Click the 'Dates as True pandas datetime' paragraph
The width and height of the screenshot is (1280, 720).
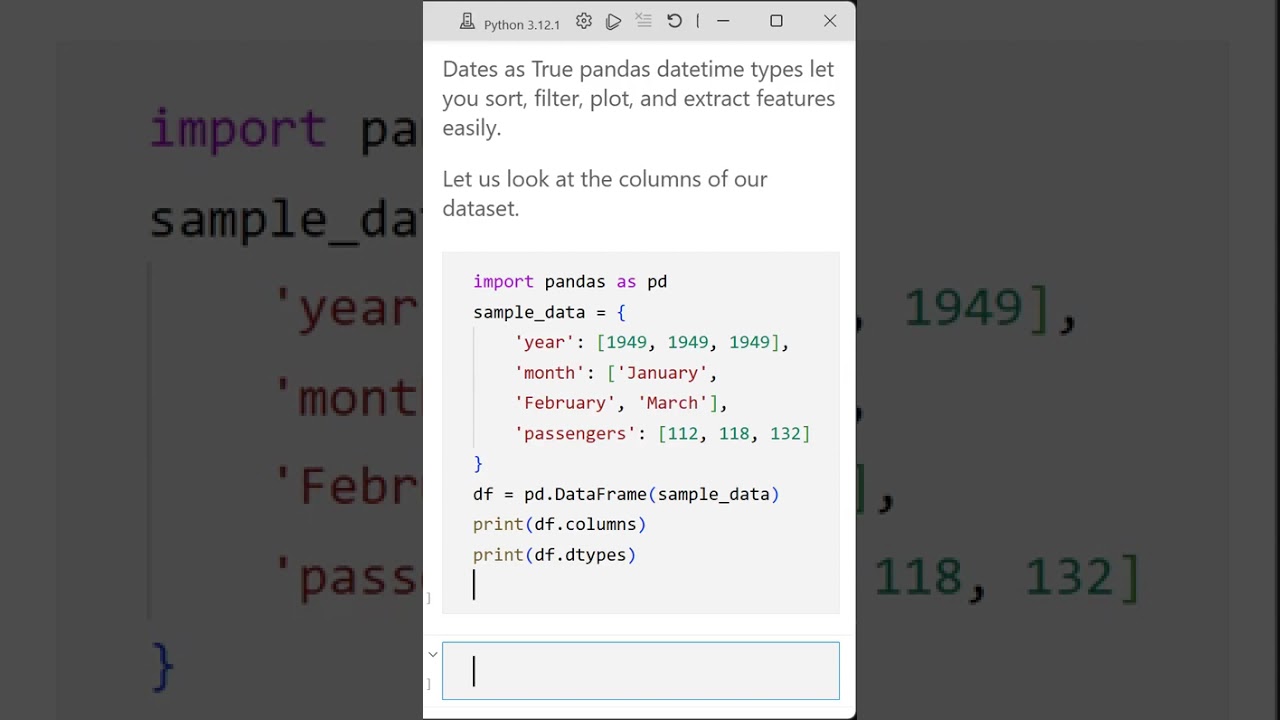639,98
